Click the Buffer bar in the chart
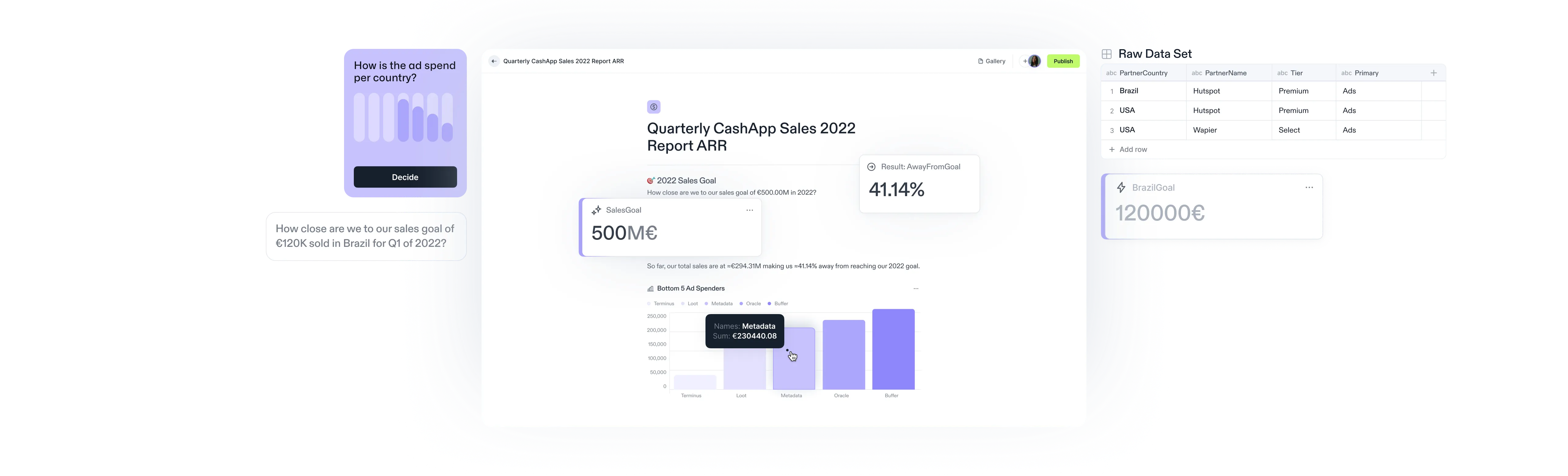1568x476 pixels. click(893, 350)
